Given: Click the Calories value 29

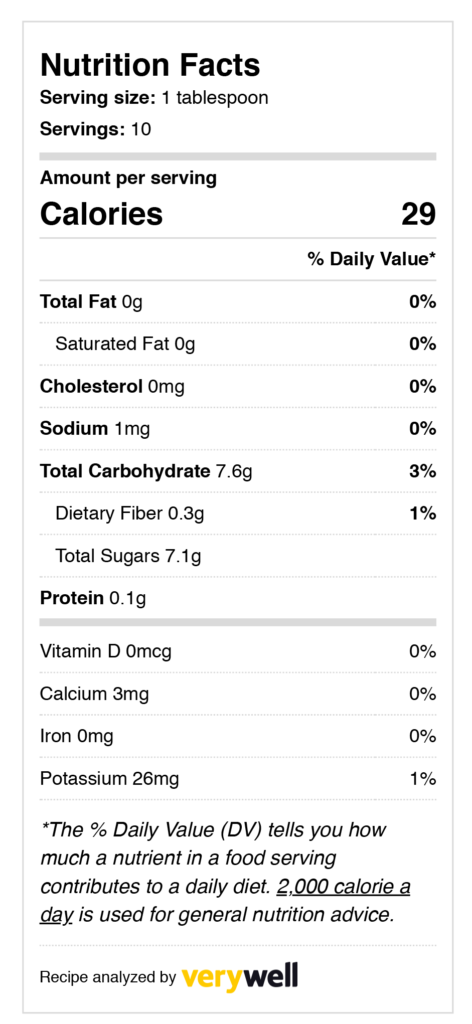Looking at the screenshot, I should [418, 214].
